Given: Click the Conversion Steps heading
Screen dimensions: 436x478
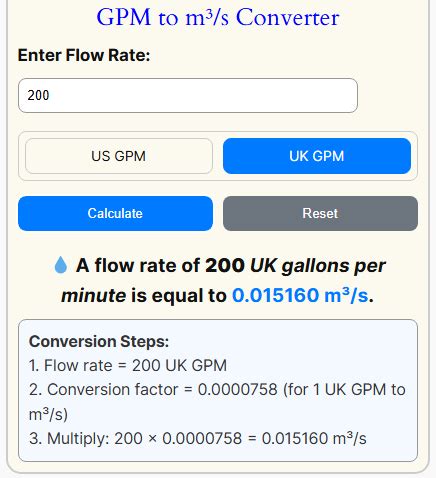Looking at the screenshot, I should [x=99, y=341].
